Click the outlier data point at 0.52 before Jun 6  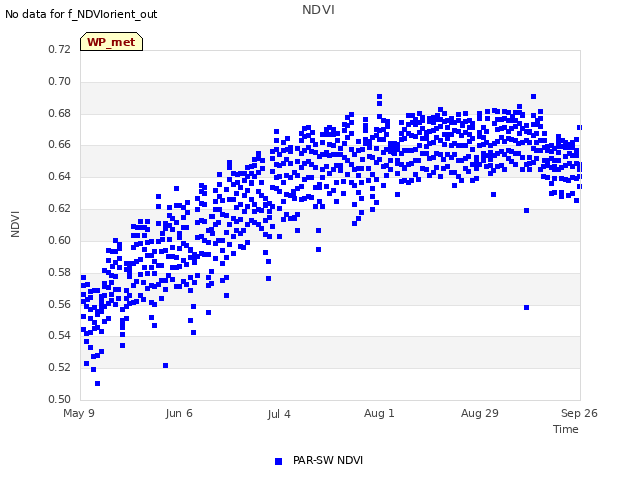pos(165,366)
